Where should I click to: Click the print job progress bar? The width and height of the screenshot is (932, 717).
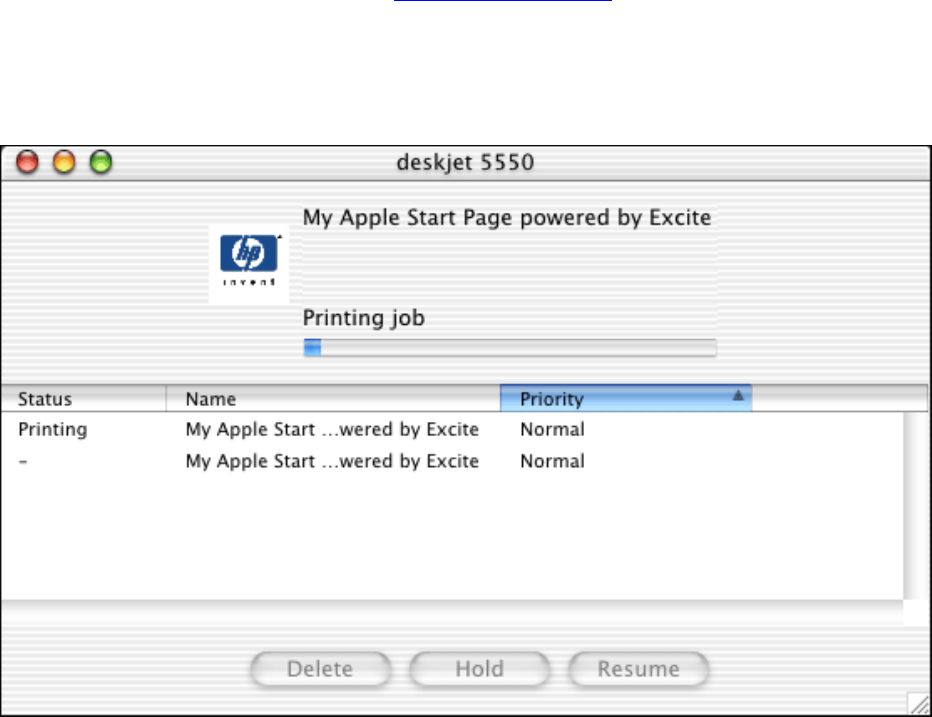[509, 348]
